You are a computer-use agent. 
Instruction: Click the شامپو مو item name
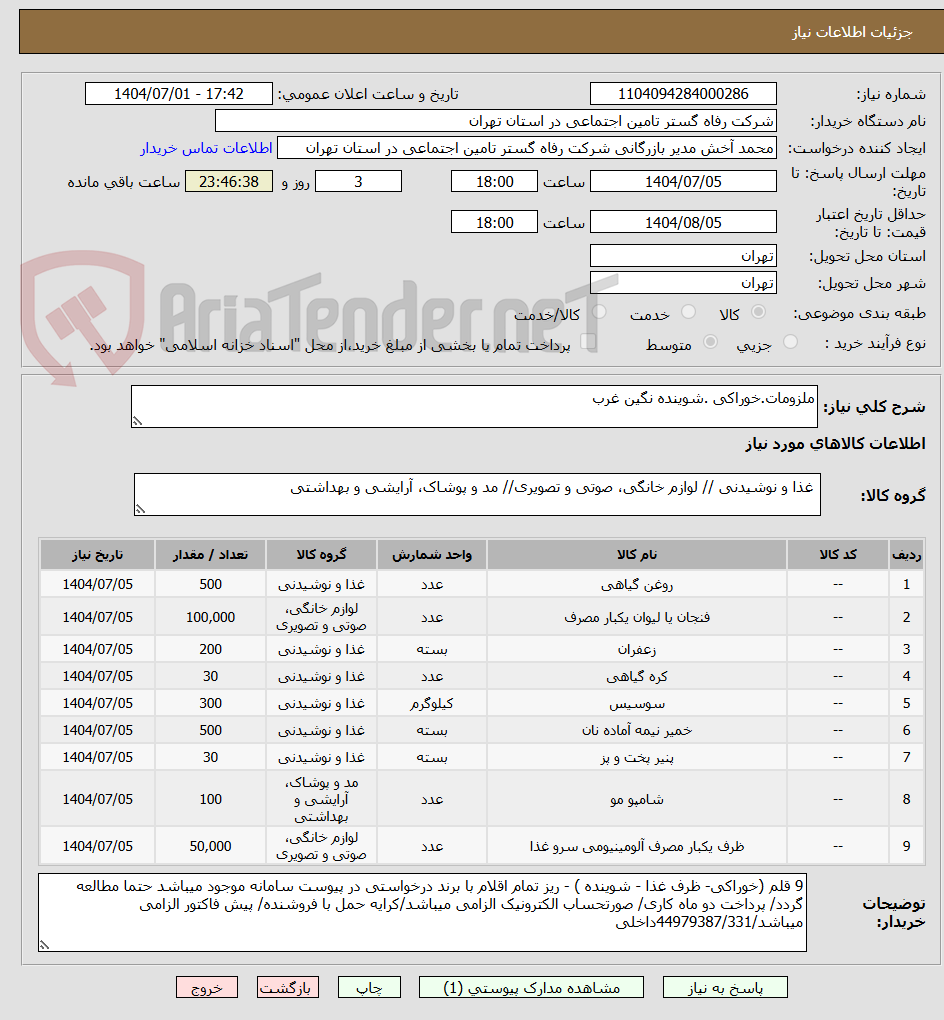[637, 799]
